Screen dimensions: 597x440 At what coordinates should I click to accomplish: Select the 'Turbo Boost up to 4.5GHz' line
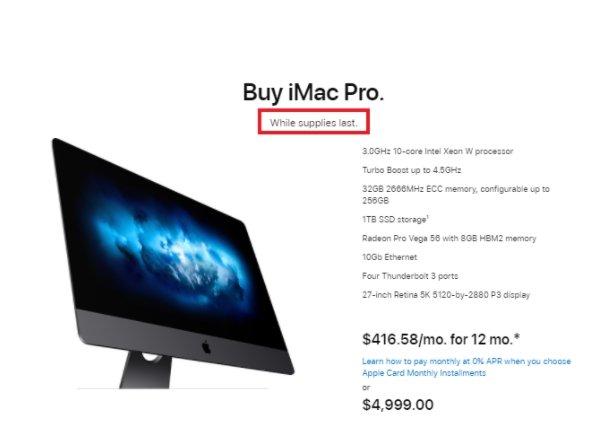(x=412, y=170)
